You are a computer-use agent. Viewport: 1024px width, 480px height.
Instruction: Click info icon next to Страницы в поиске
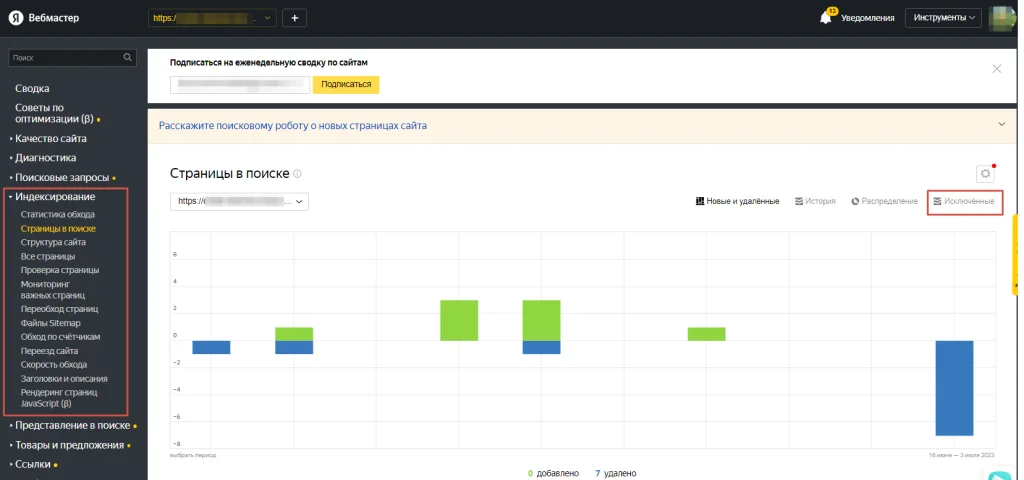coord(297,174)
